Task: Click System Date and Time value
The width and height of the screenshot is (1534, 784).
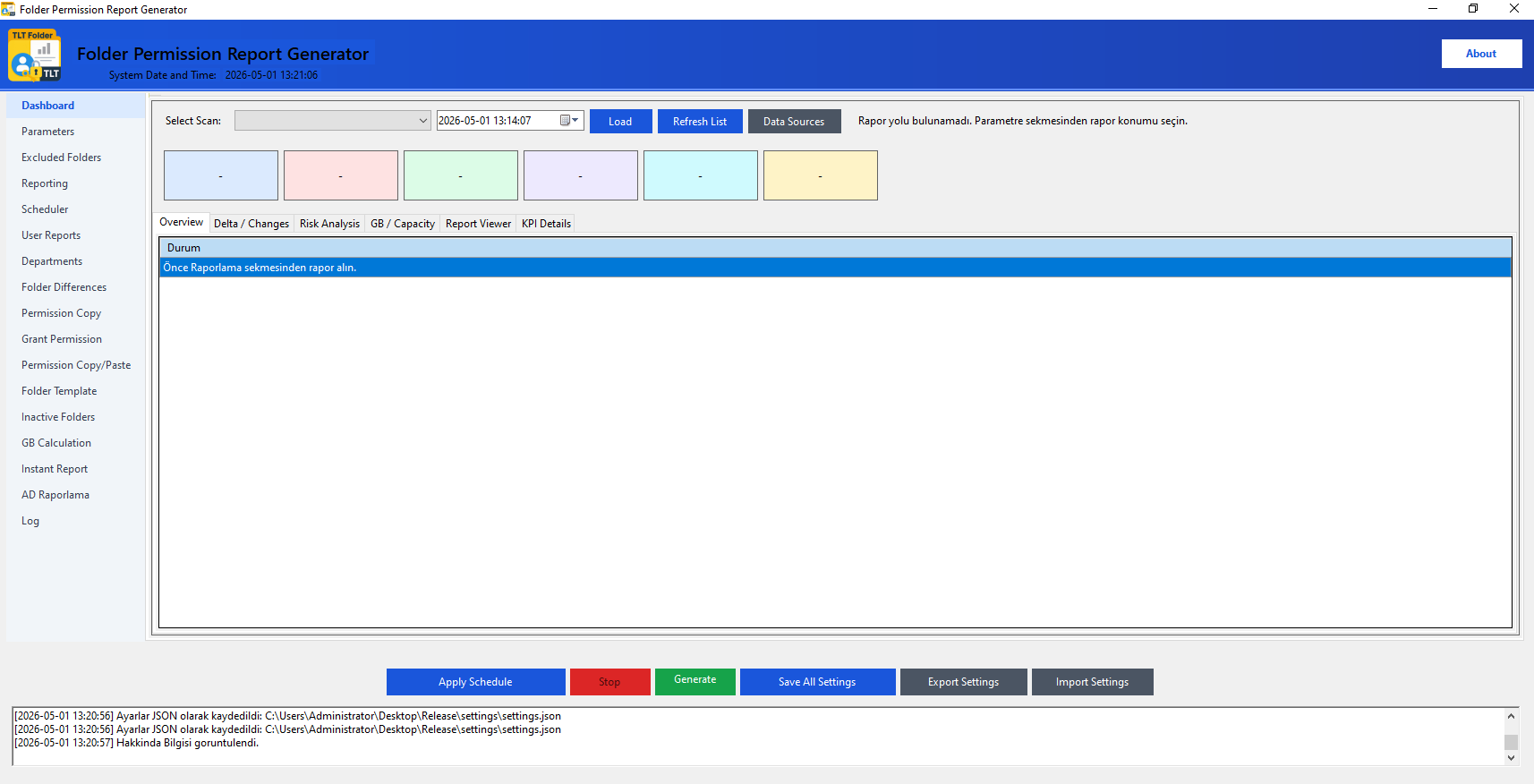Action: click(271, 75)
